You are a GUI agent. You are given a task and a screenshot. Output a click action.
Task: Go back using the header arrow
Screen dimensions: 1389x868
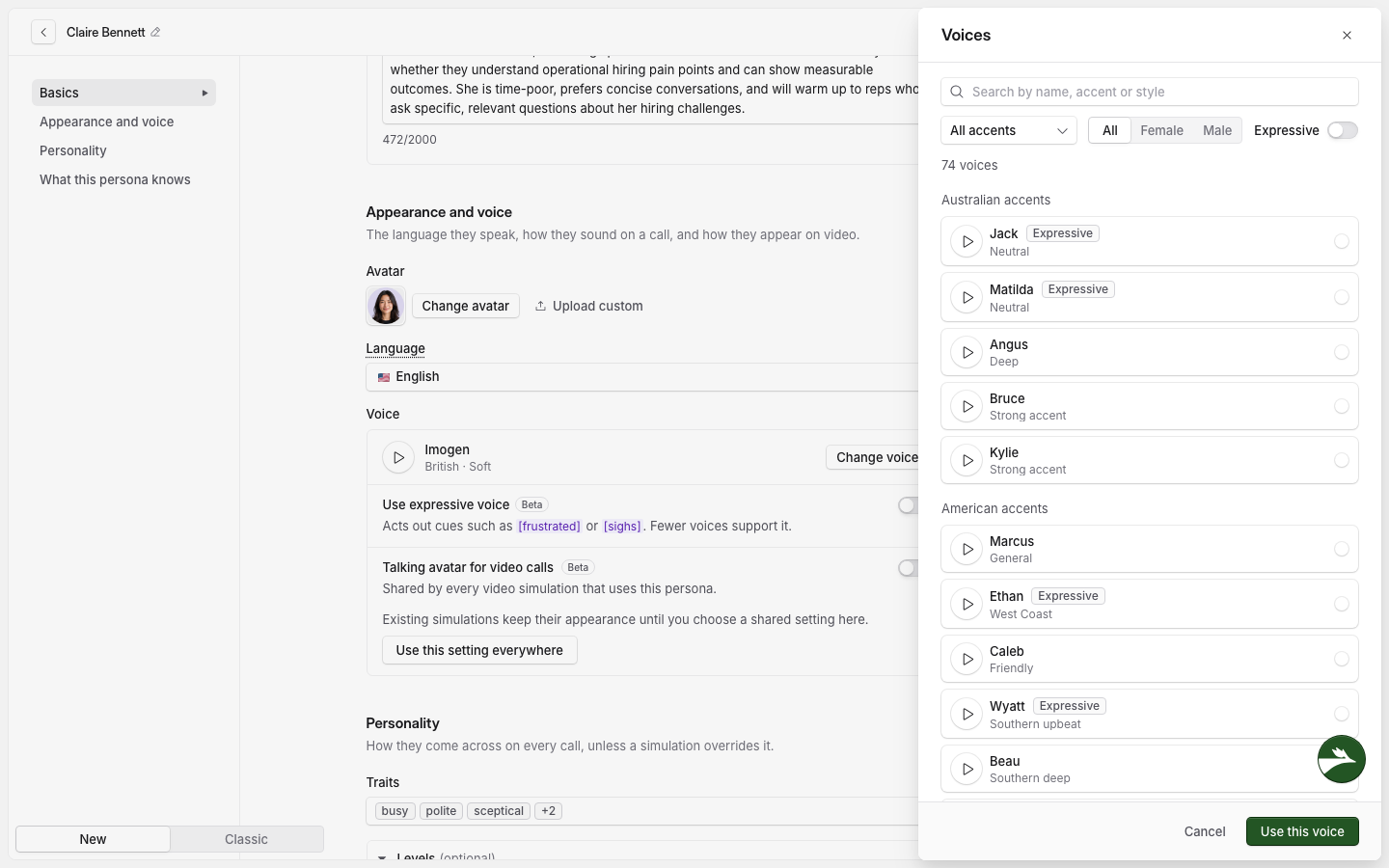tap(43, 32)
